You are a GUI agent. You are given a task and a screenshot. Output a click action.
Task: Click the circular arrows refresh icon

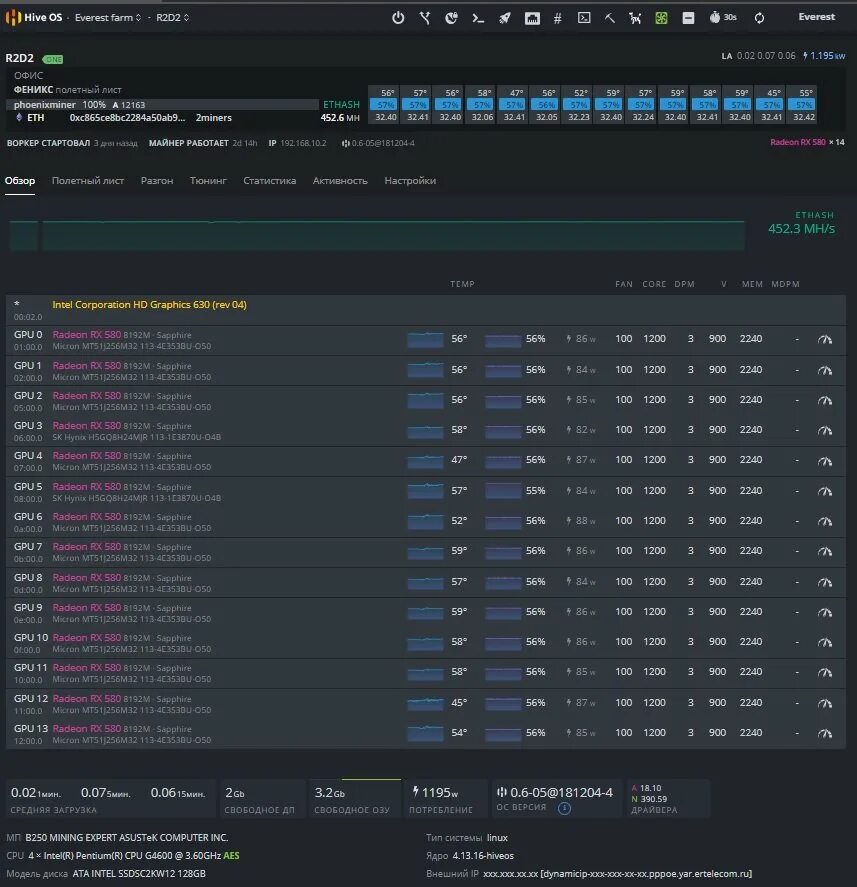click(759, 18)
